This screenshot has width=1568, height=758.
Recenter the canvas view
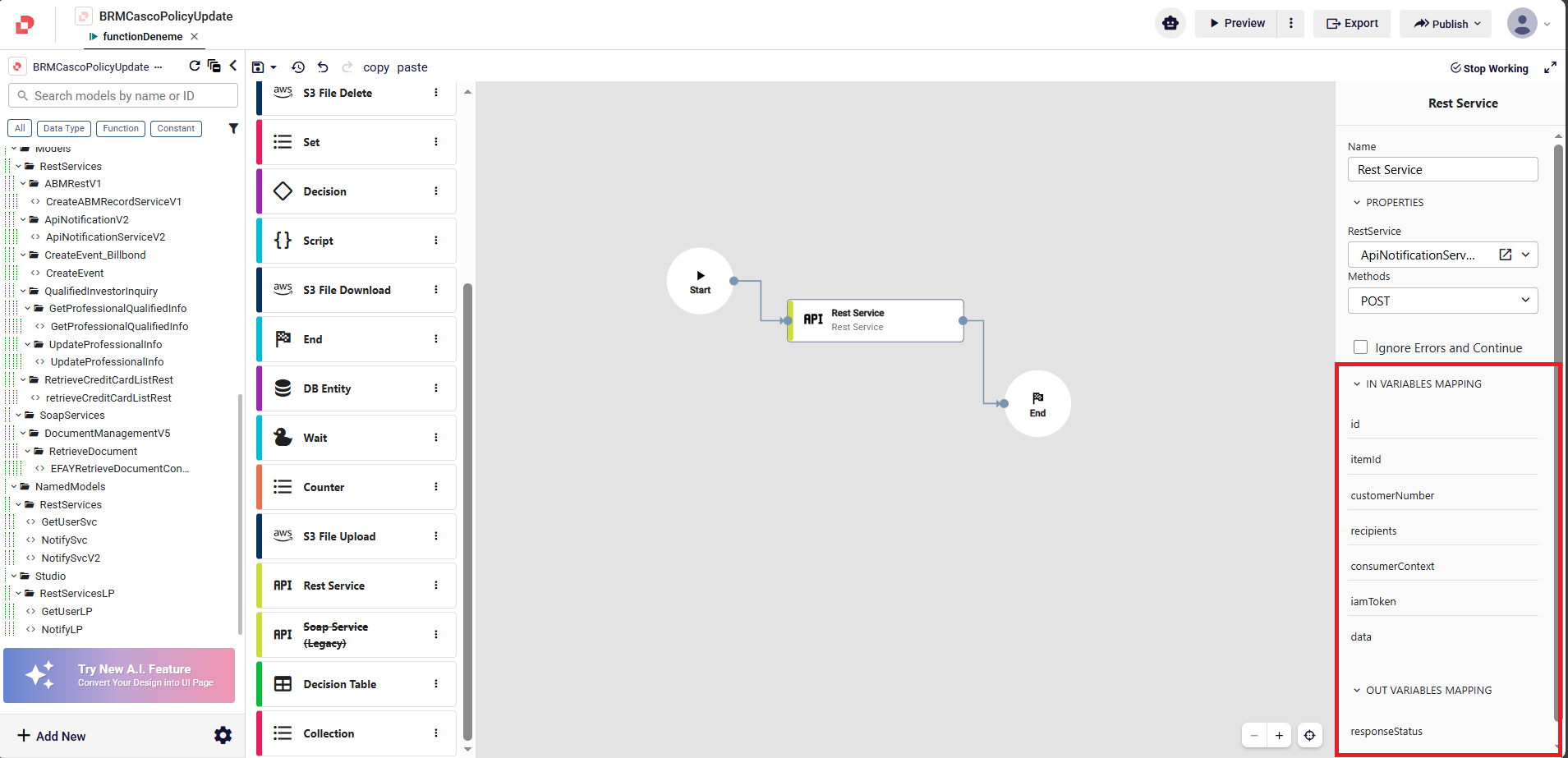pyautogui.click(x=1310, y=735)
